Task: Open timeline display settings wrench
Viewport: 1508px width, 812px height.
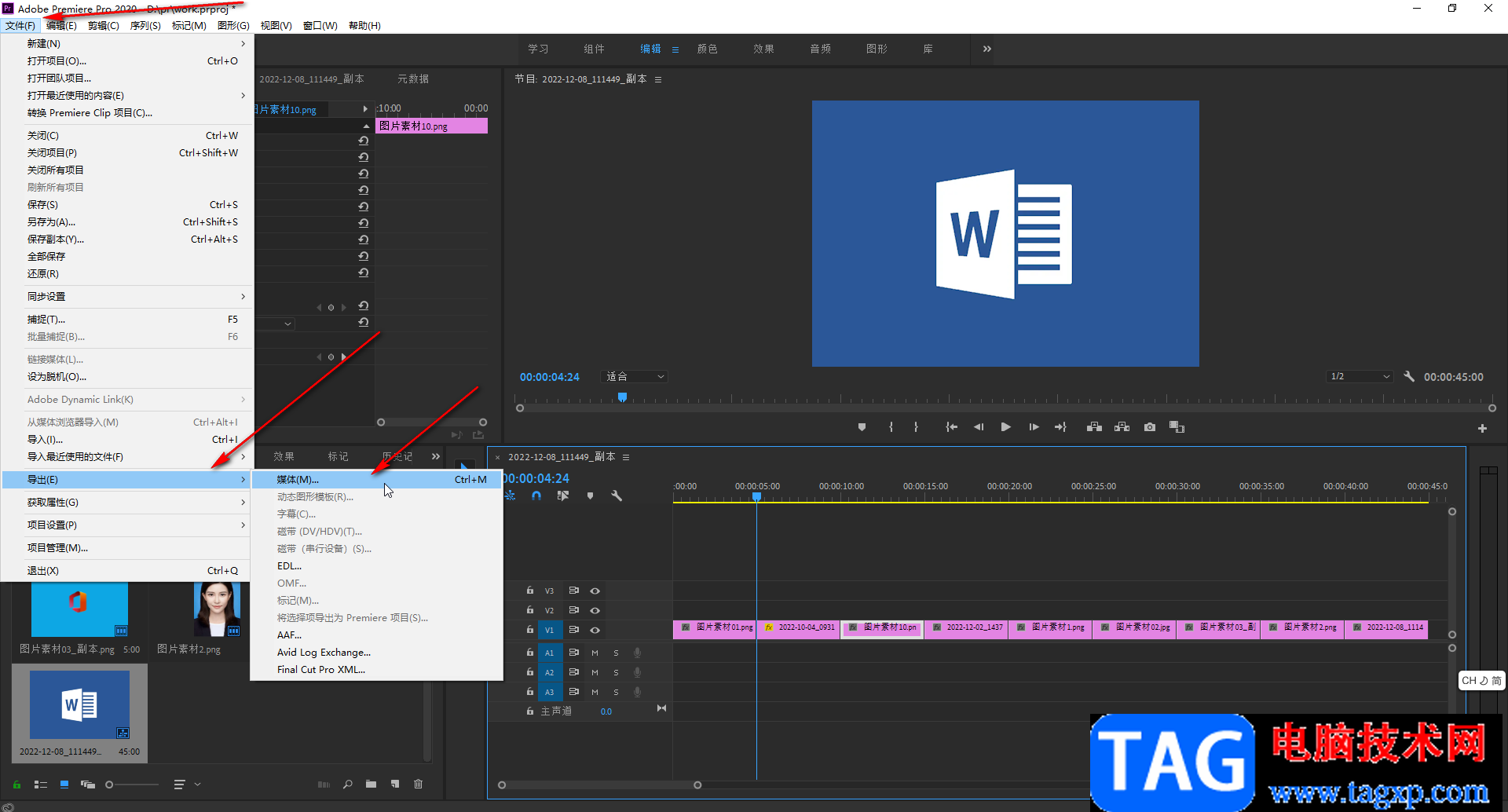Action: tap(617, 496)
